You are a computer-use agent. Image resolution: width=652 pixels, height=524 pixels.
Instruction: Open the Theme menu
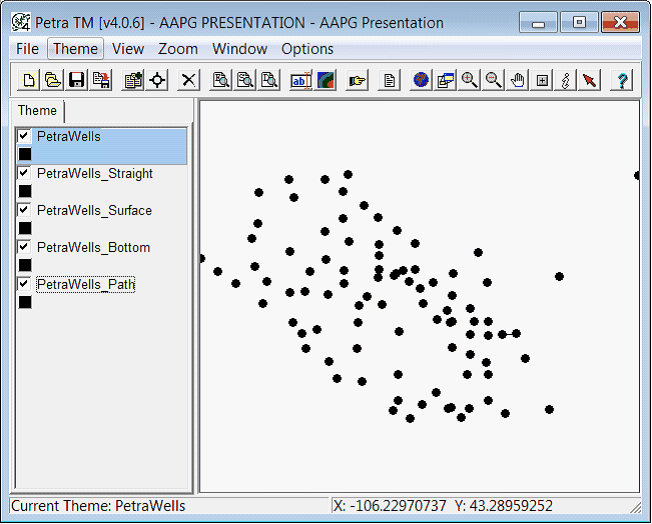point(75,48)
